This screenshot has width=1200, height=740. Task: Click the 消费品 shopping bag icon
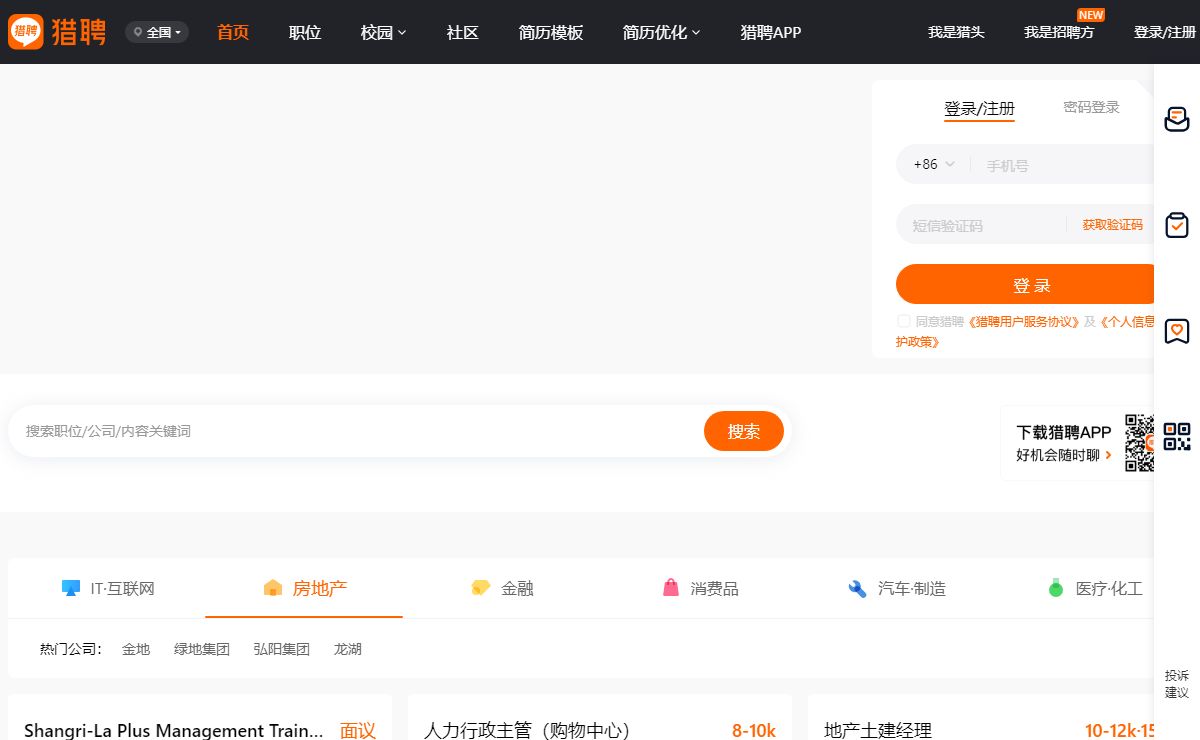point(671,588)
